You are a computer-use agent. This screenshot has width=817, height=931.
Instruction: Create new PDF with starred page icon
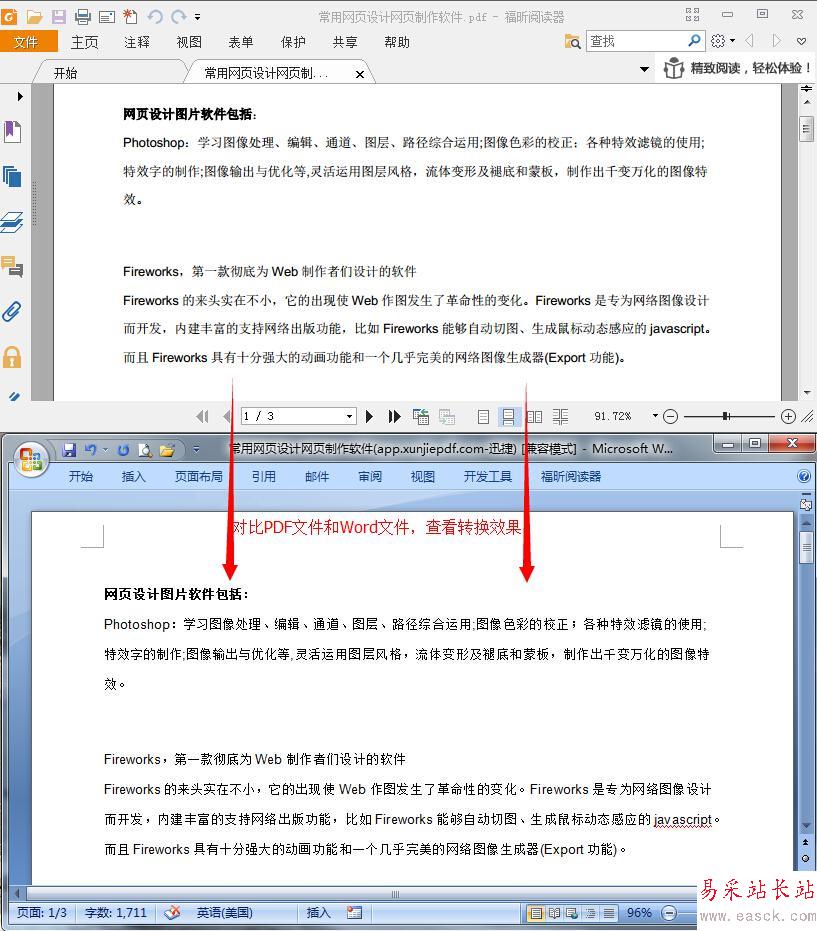coord(130,17)
